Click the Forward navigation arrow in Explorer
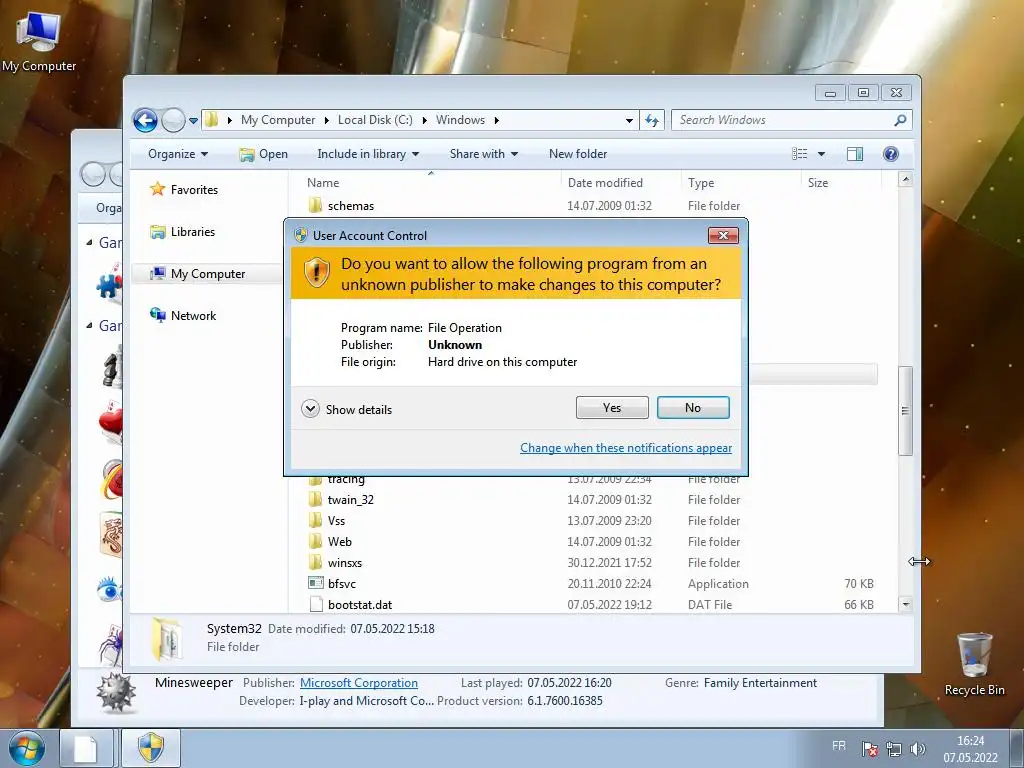 173,120
